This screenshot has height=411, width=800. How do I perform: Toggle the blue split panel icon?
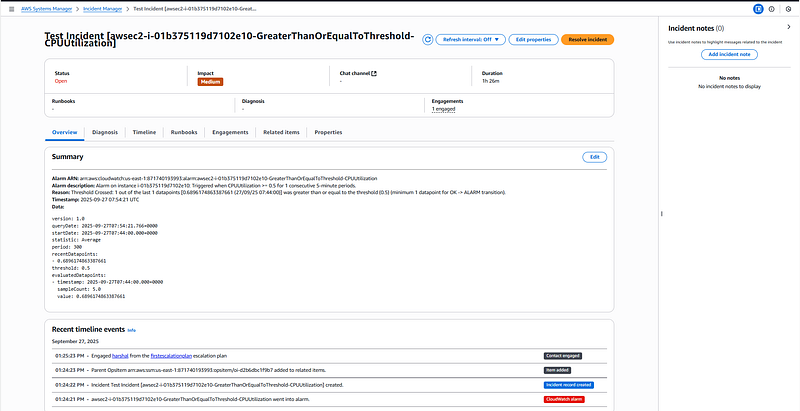pyautogui.click(x=758, y=9)
